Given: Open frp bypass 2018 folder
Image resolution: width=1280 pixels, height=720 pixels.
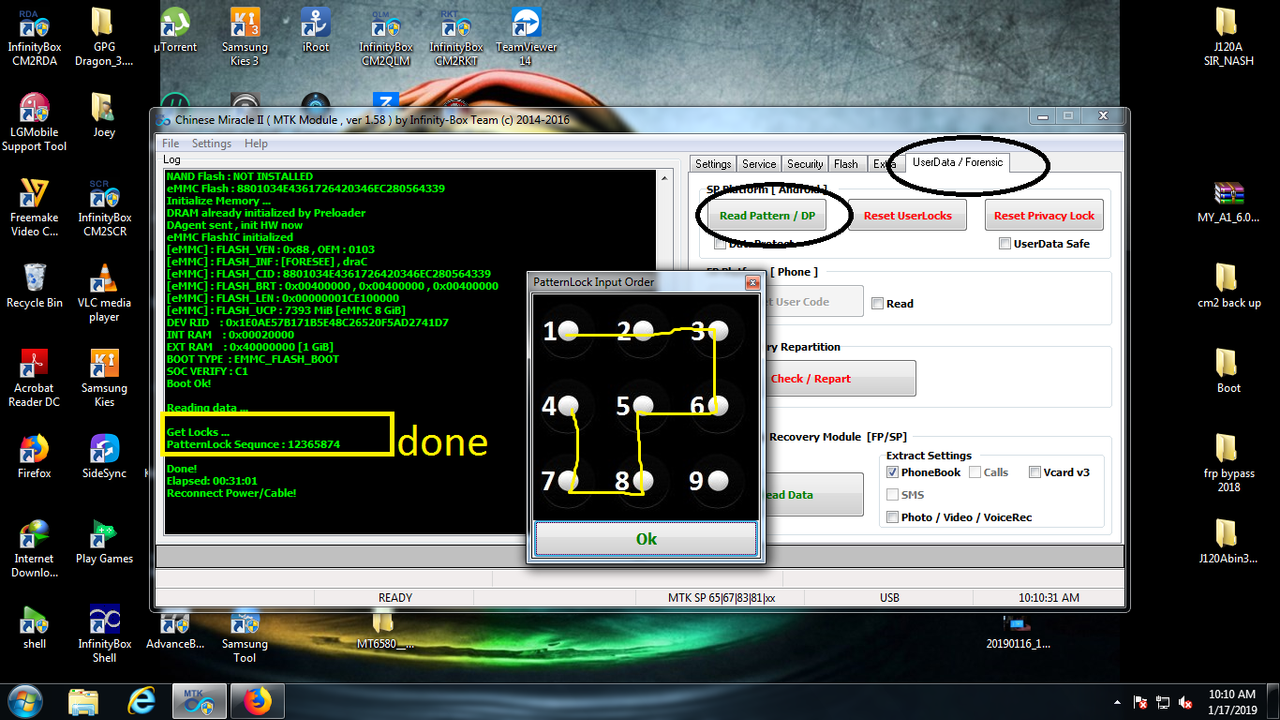Looking at the screenshot, I should 1229,463.
